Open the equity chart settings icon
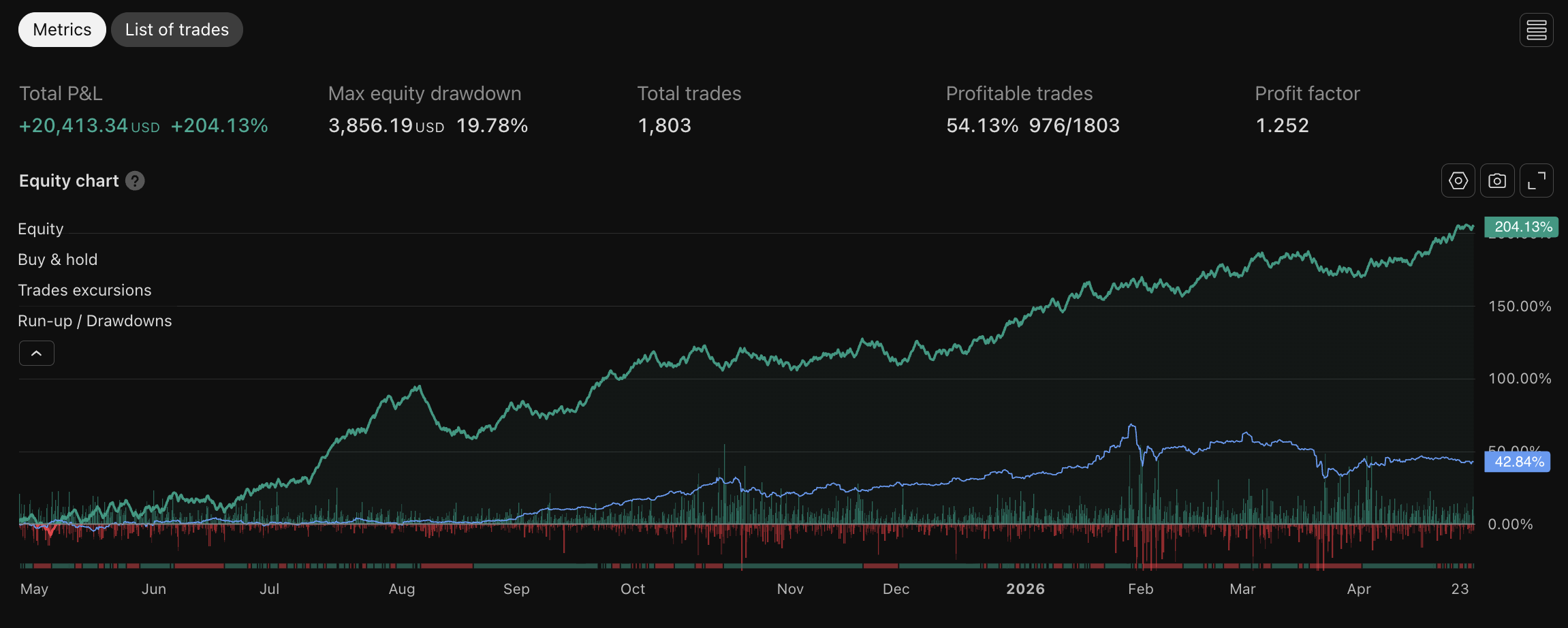This screenshot has height=628, width=1568. click(1458, 180)
